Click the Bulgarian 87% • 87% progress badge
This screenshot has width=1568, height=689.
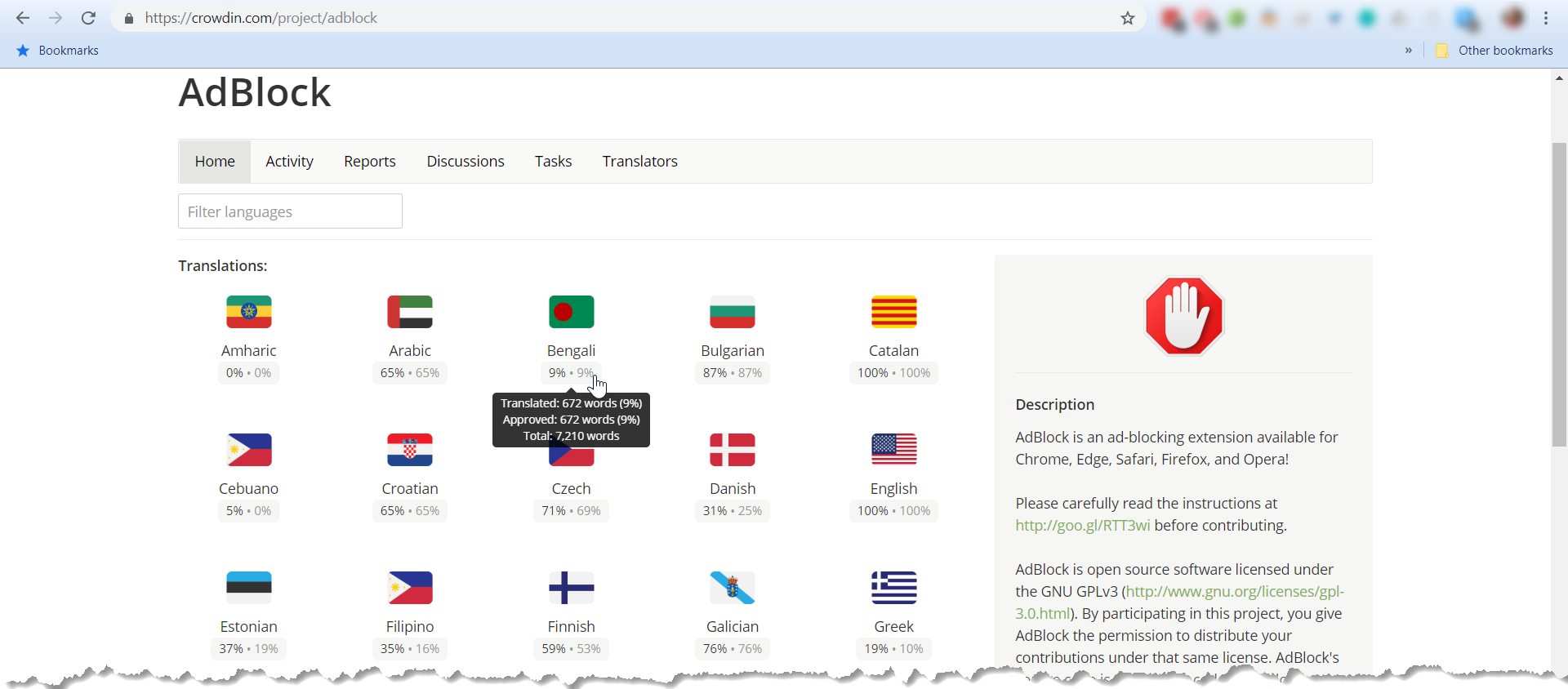[733, 373]
